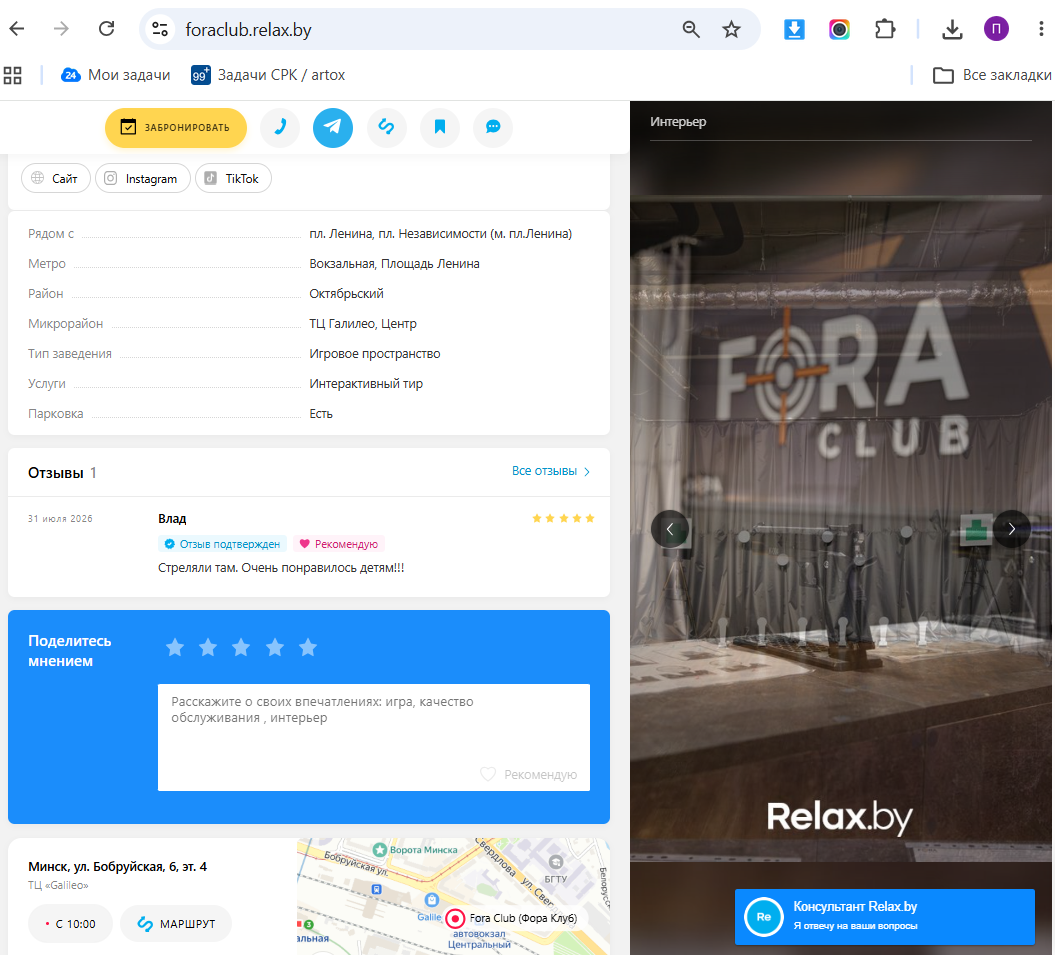Open site information icon in address bar
Viewport: 1055px width, 955px height.
160,30
